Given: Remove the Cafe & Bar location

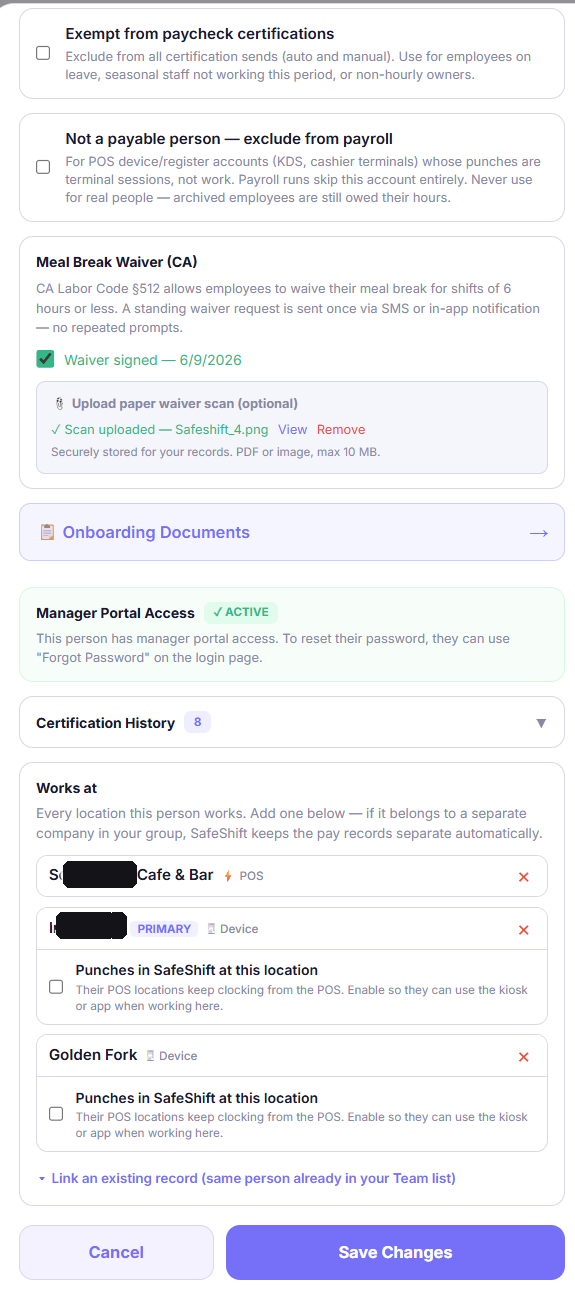Looking at the screenshot, I should (523, 877).
